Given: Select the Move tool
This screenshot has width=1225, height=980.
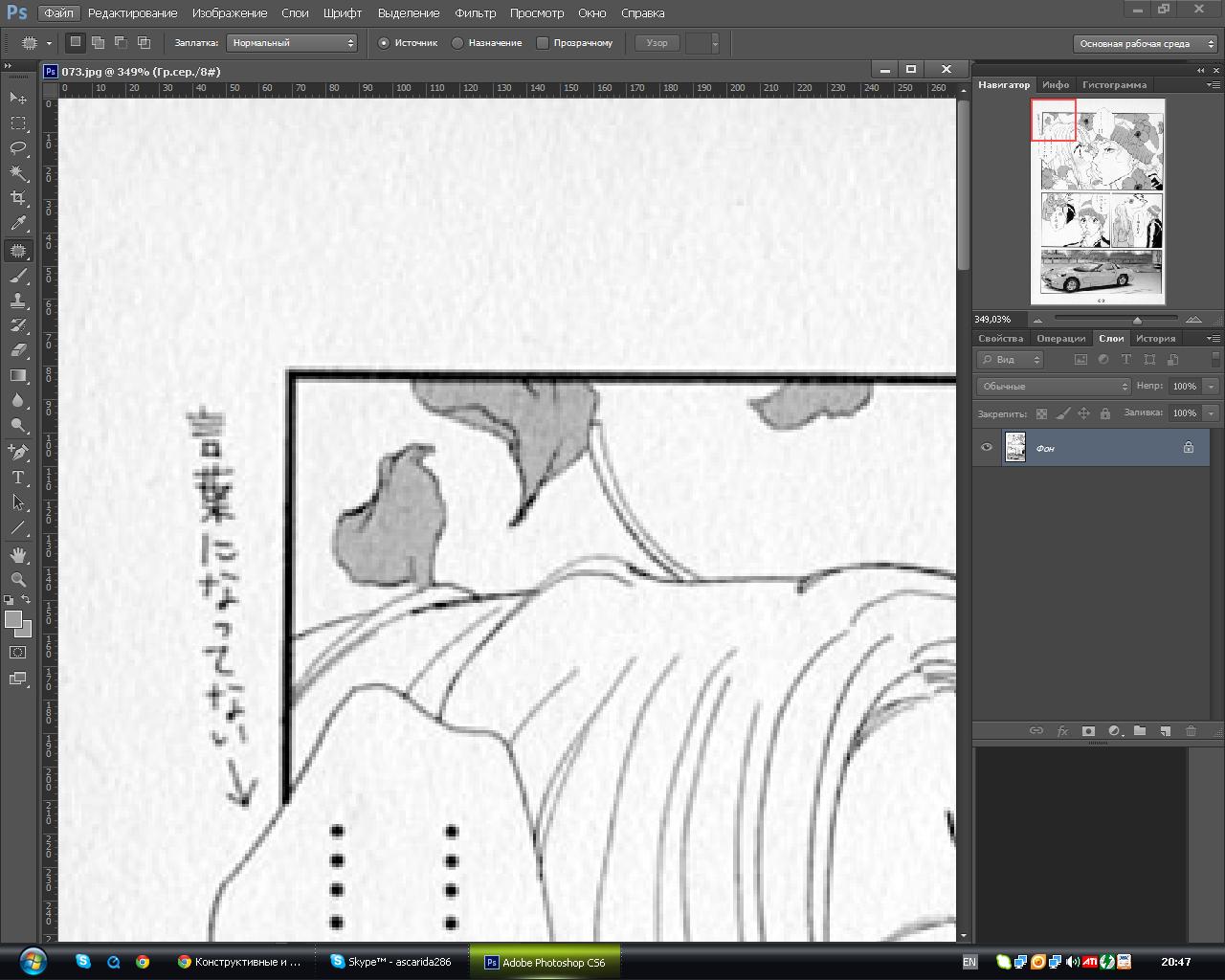Looking at the screenshot, I should click(x=18, y=98).
